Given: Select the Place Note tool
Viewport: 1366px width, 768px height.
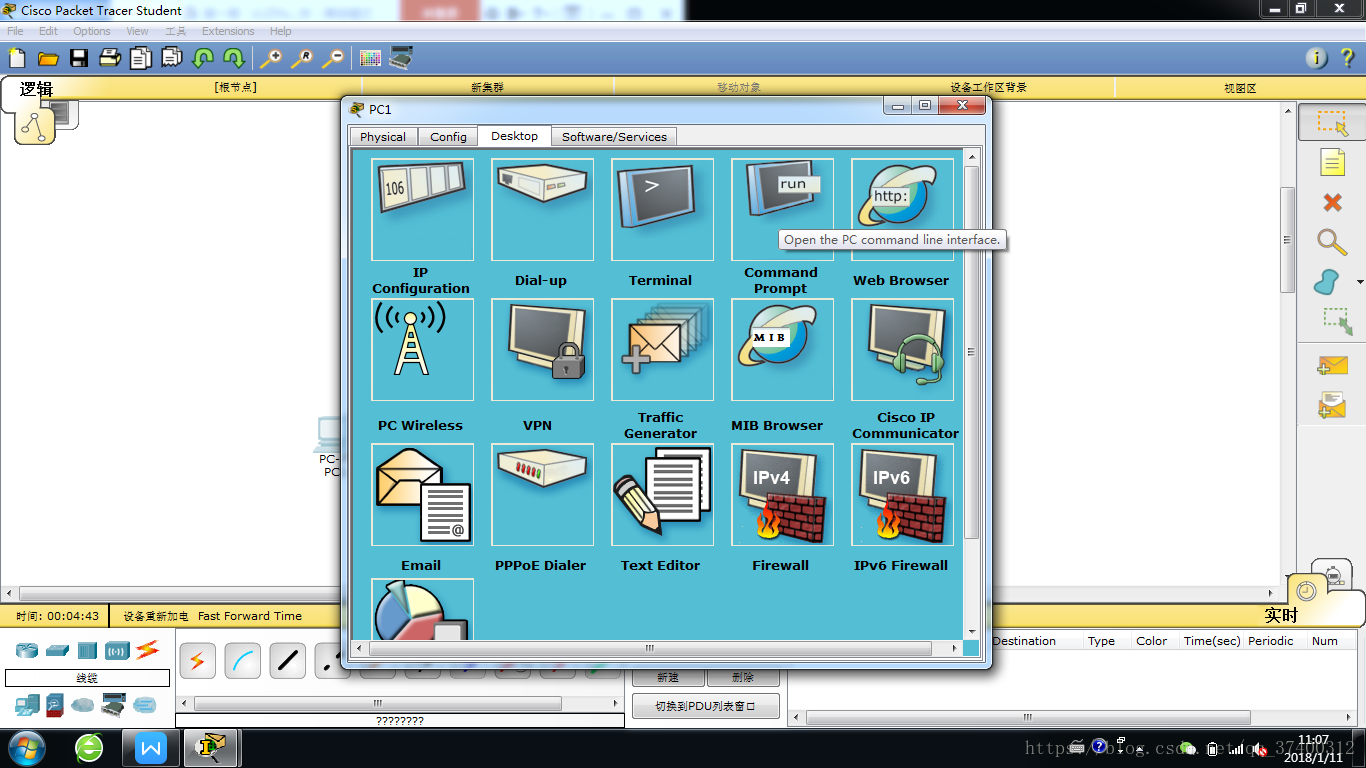Looking at the screenshot, I should pos(1332,162).
